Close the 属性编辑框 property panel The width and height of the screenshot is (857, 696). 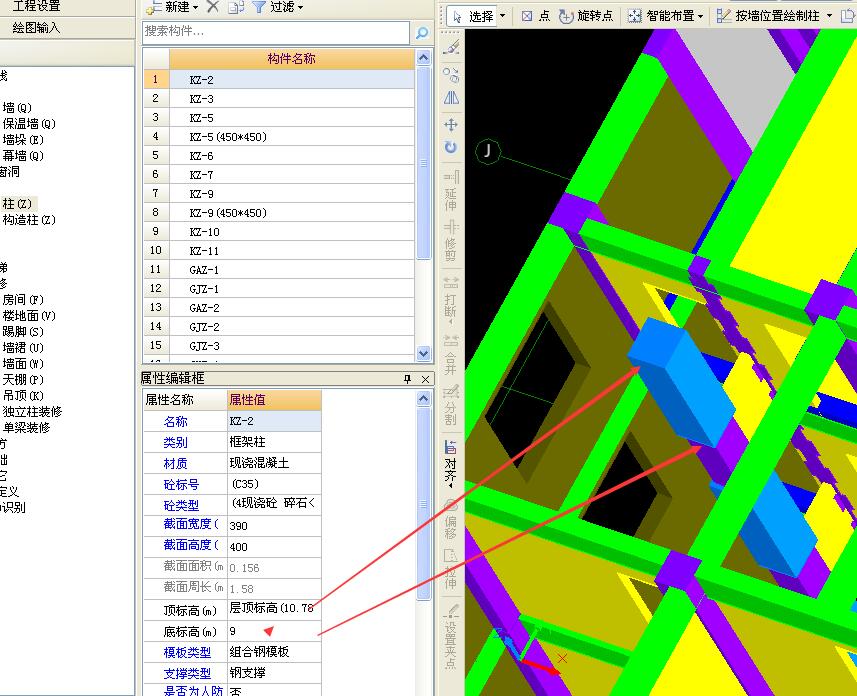(426, 379)
